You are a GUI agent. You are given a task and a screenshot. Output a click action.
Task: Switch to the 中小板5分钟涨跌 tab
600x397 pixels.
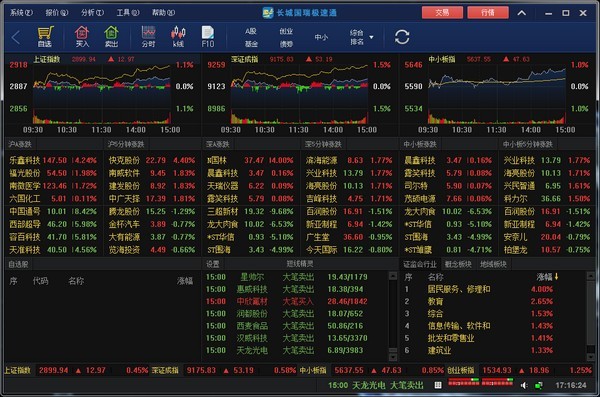[528, 144]
